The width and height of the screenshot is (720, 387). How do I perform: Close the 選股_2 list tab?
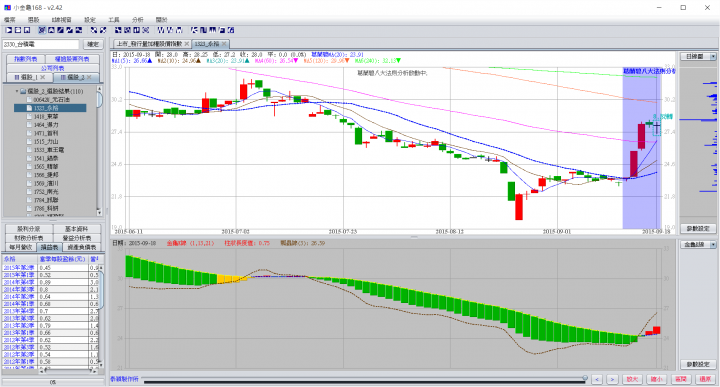(89, 77)
